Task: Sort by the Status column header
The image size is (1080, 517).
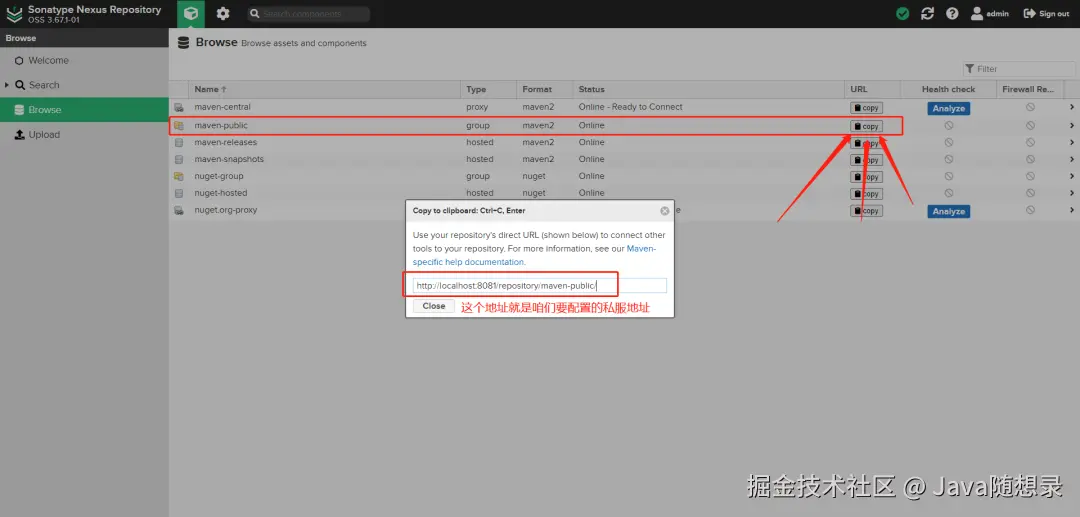Action: pyautogui.click(x=709, y=89)
